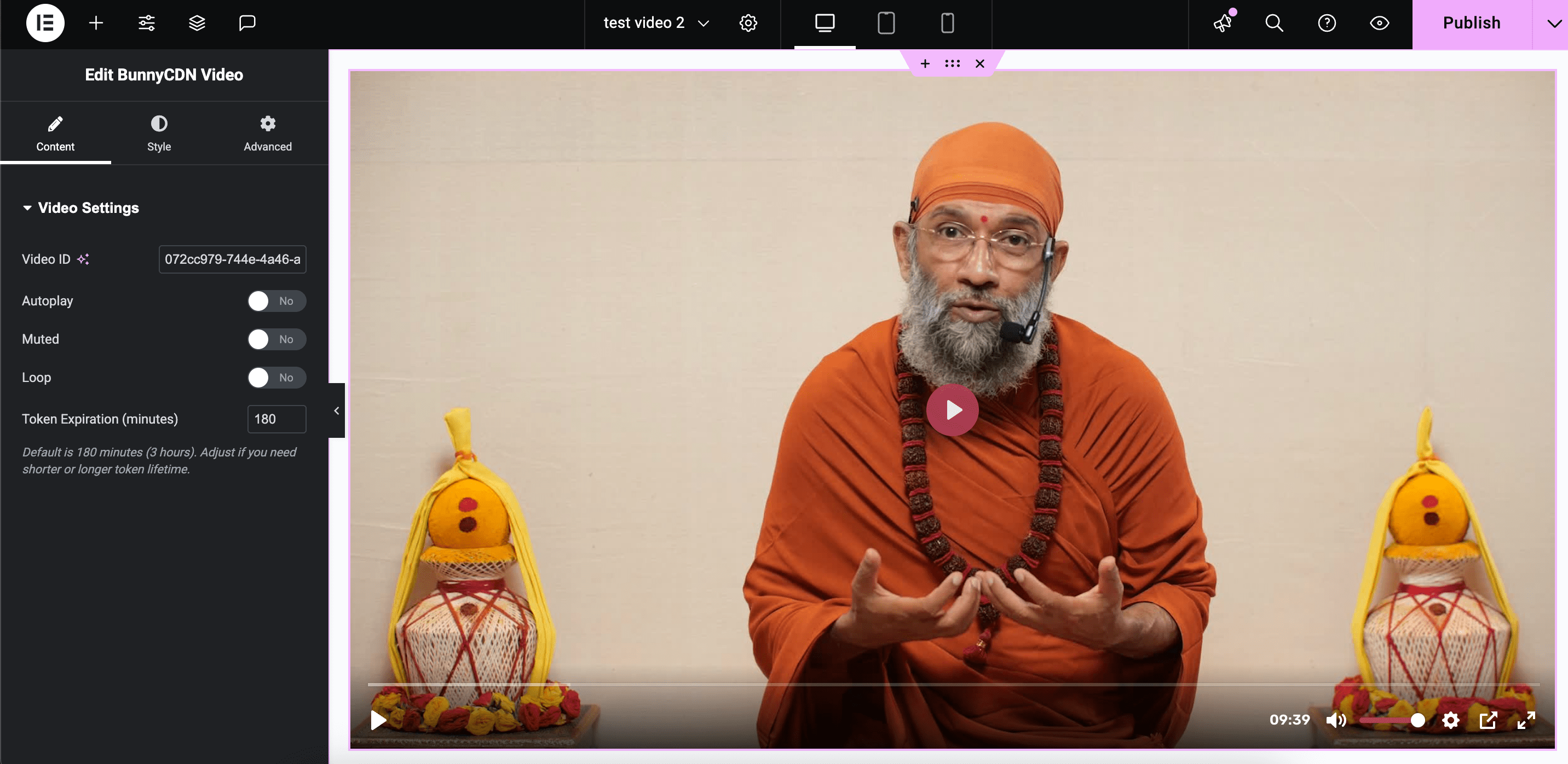The height and width of the screenshot is (764, 1568).
Task: Click the AI sparkle icon beside Video ID
Action: [x=83, y=259]
